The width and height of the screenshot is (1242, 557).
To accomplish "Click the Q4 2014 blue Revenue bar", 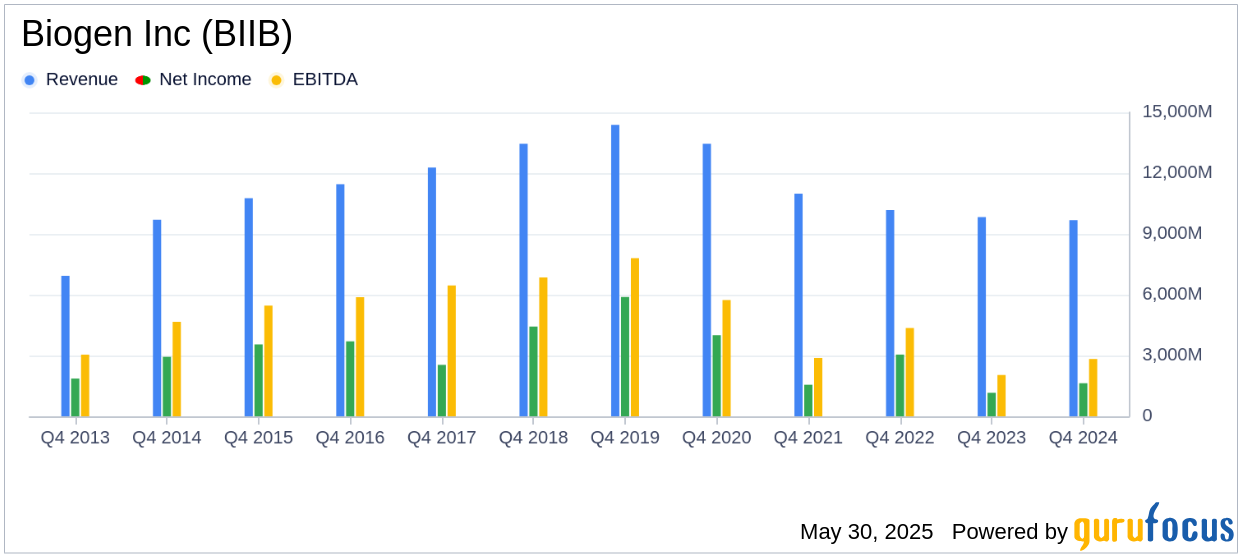I will [x=157, y=318].
